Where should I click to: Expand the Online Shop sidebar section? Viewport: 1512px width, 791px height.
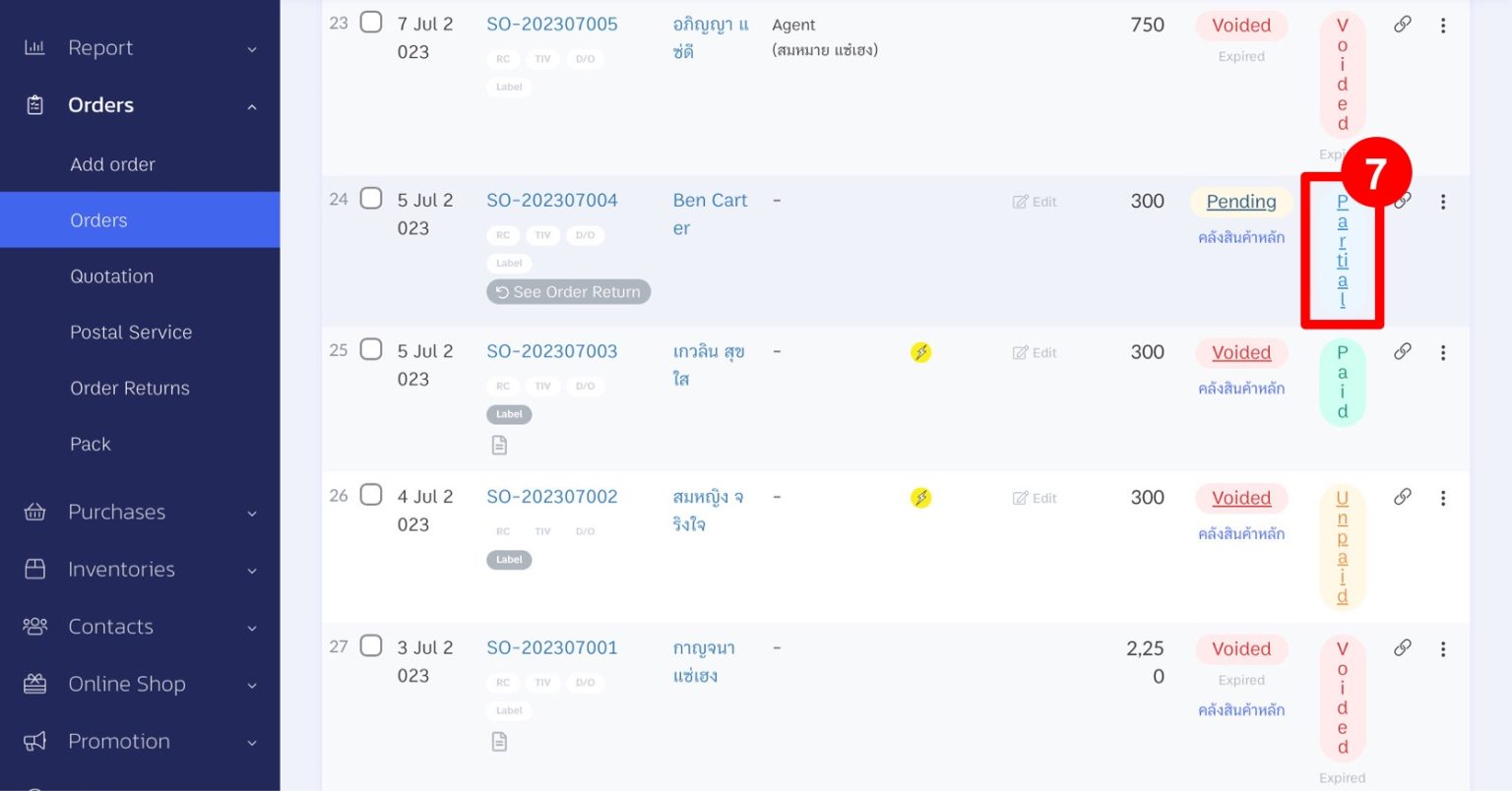point(140,684)
